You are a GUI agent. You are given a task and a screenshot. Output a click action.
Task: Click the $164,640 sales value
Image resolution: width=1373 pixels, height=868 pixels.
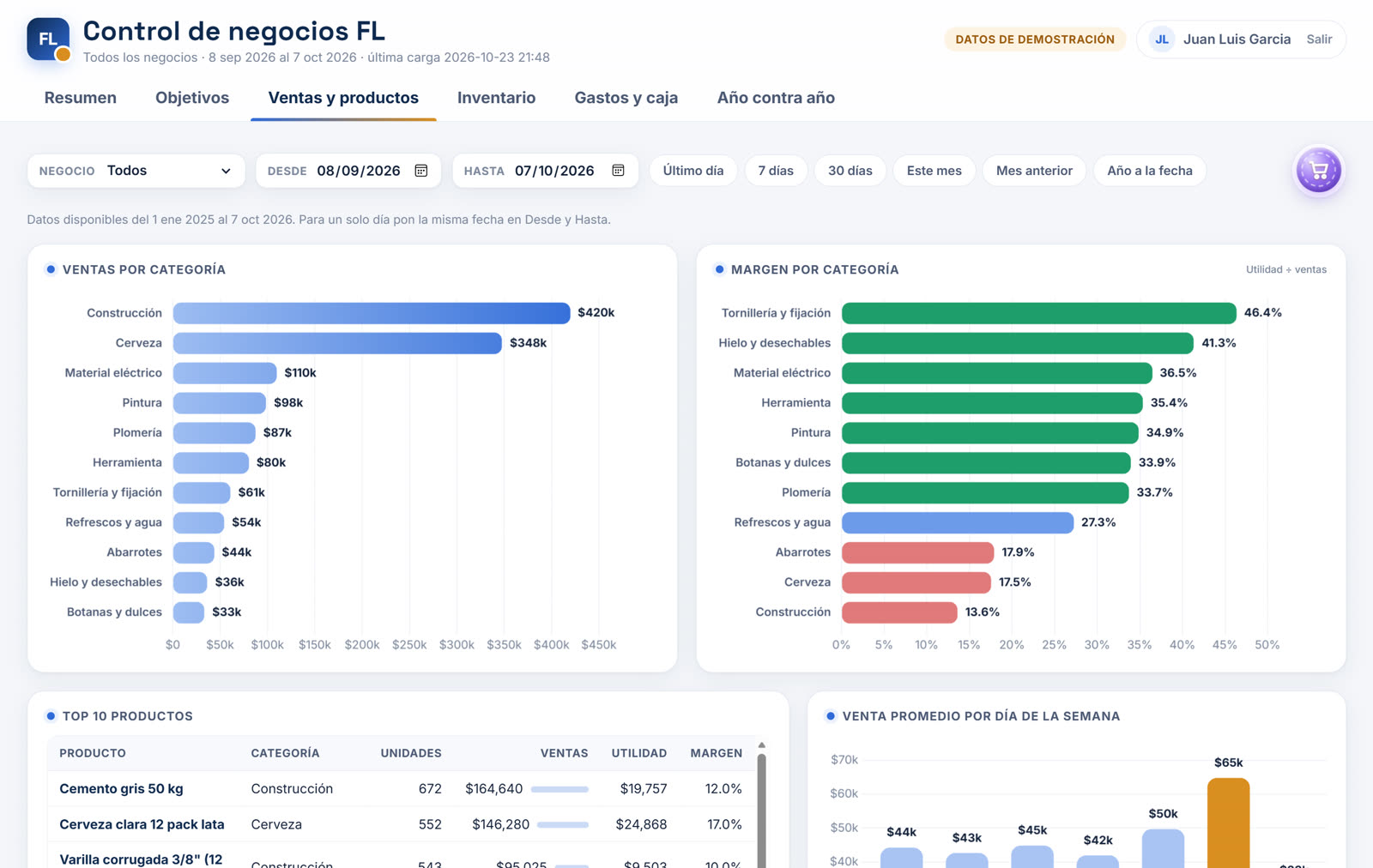(x=494, y=789)
